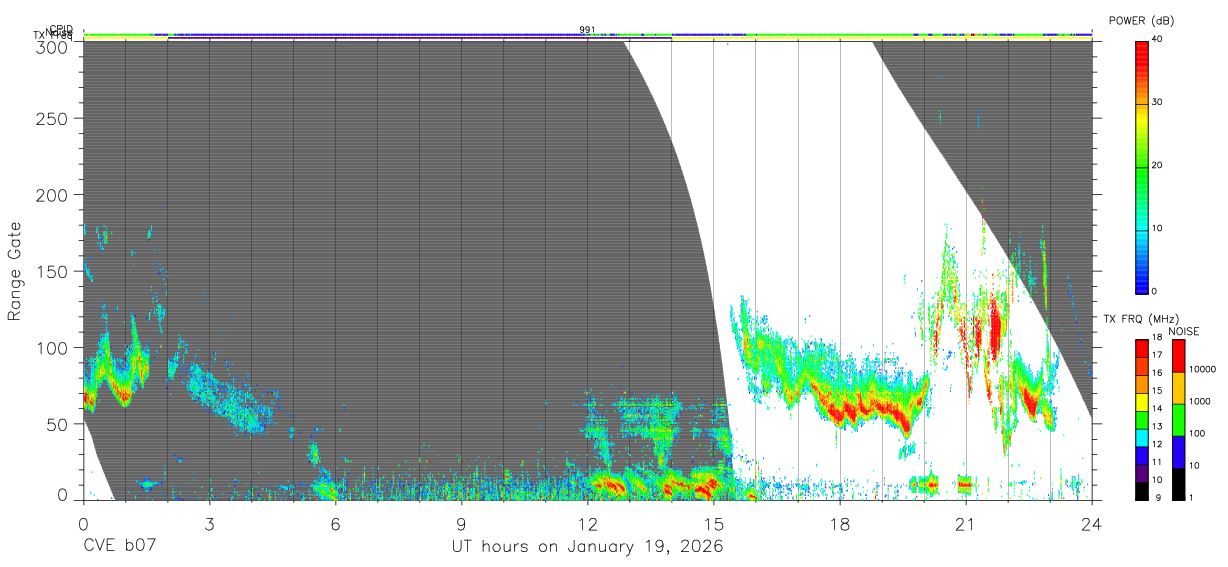Click the x-axis tick label 9
Viewport: 1228px width, 567px height.
pyautogui.click(x=461, y=524)
